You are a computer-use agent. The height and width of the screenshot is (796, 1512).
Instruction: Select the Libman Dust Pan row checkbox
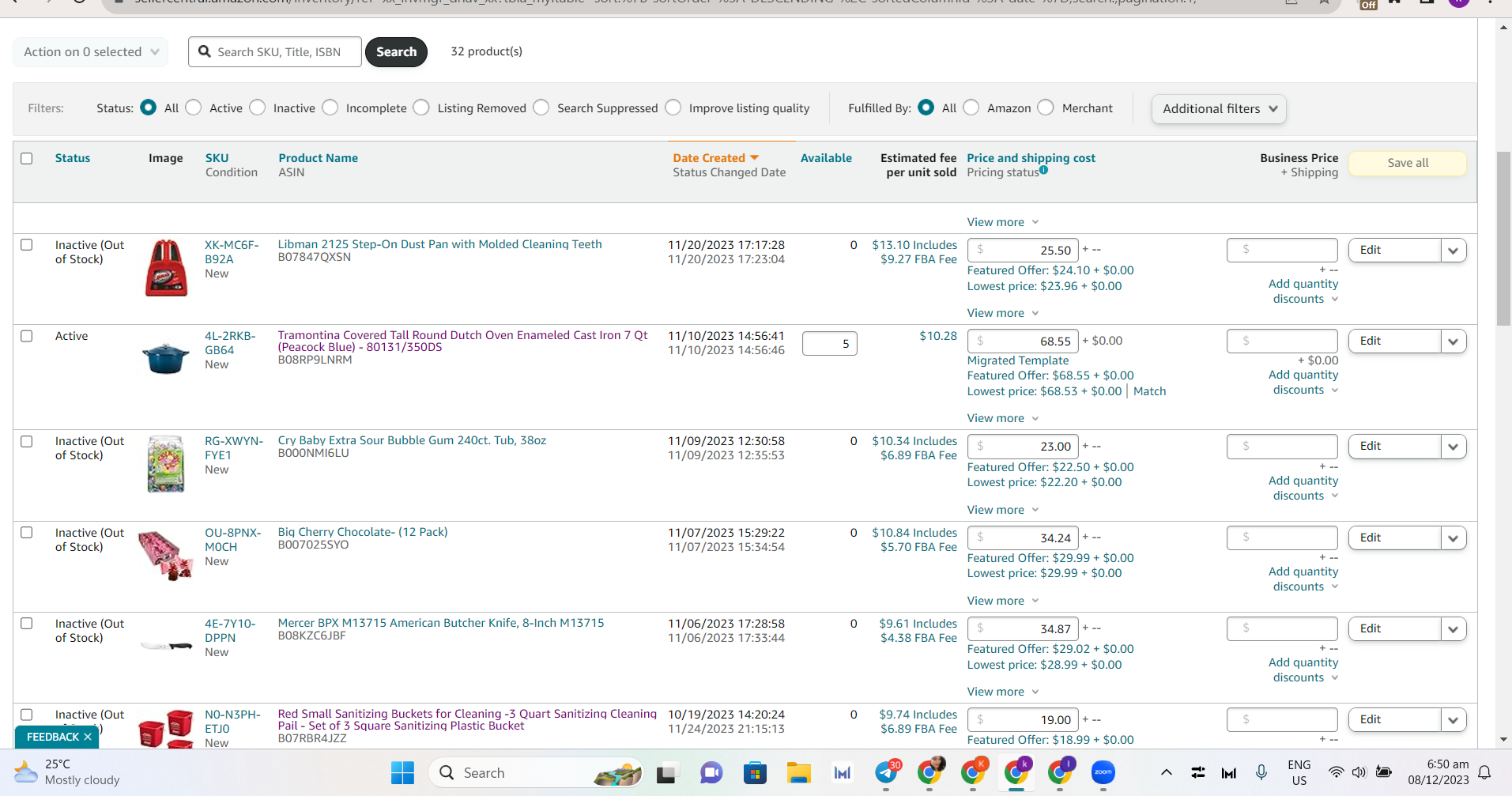point(27,245)
